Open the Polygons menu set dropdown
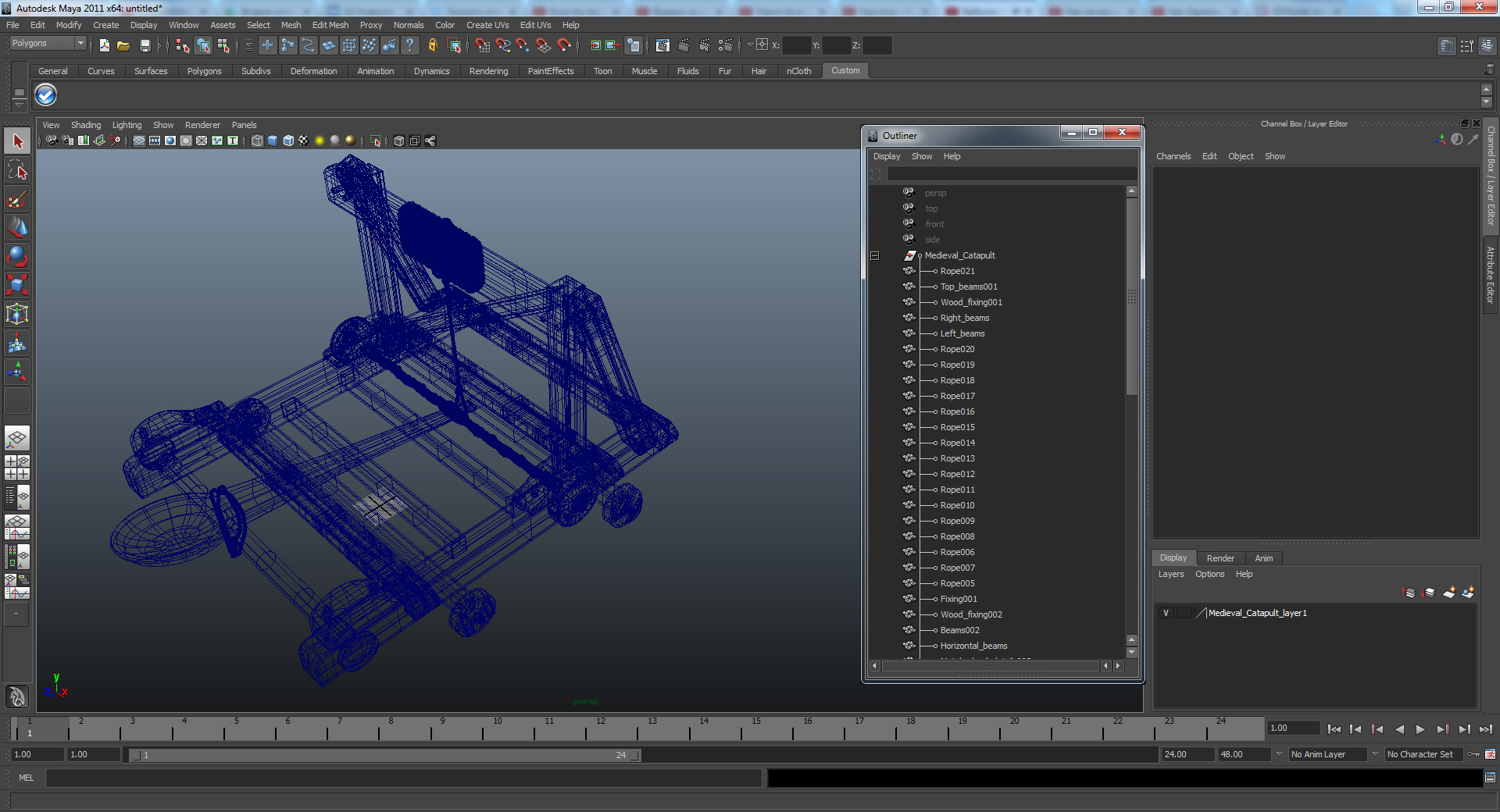 pyautogui.click(x=48, y=44)
